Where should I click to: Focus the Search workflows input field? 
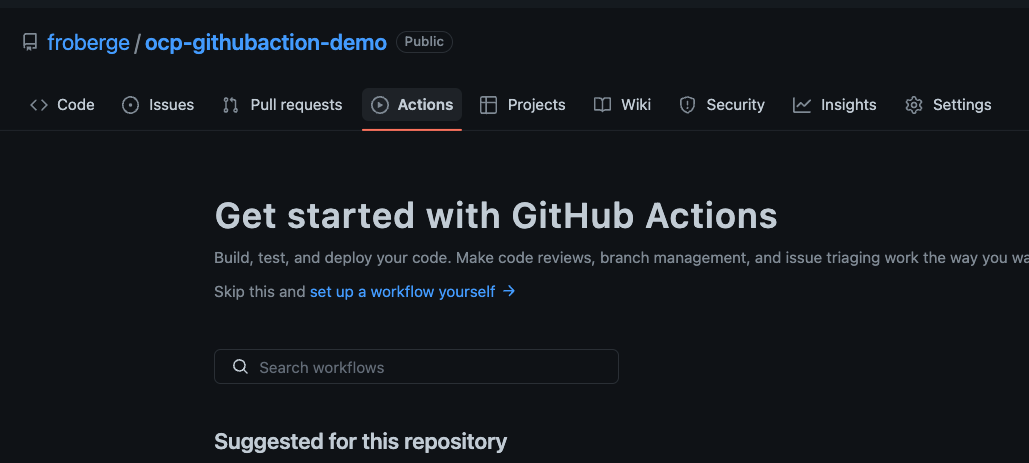416,367
